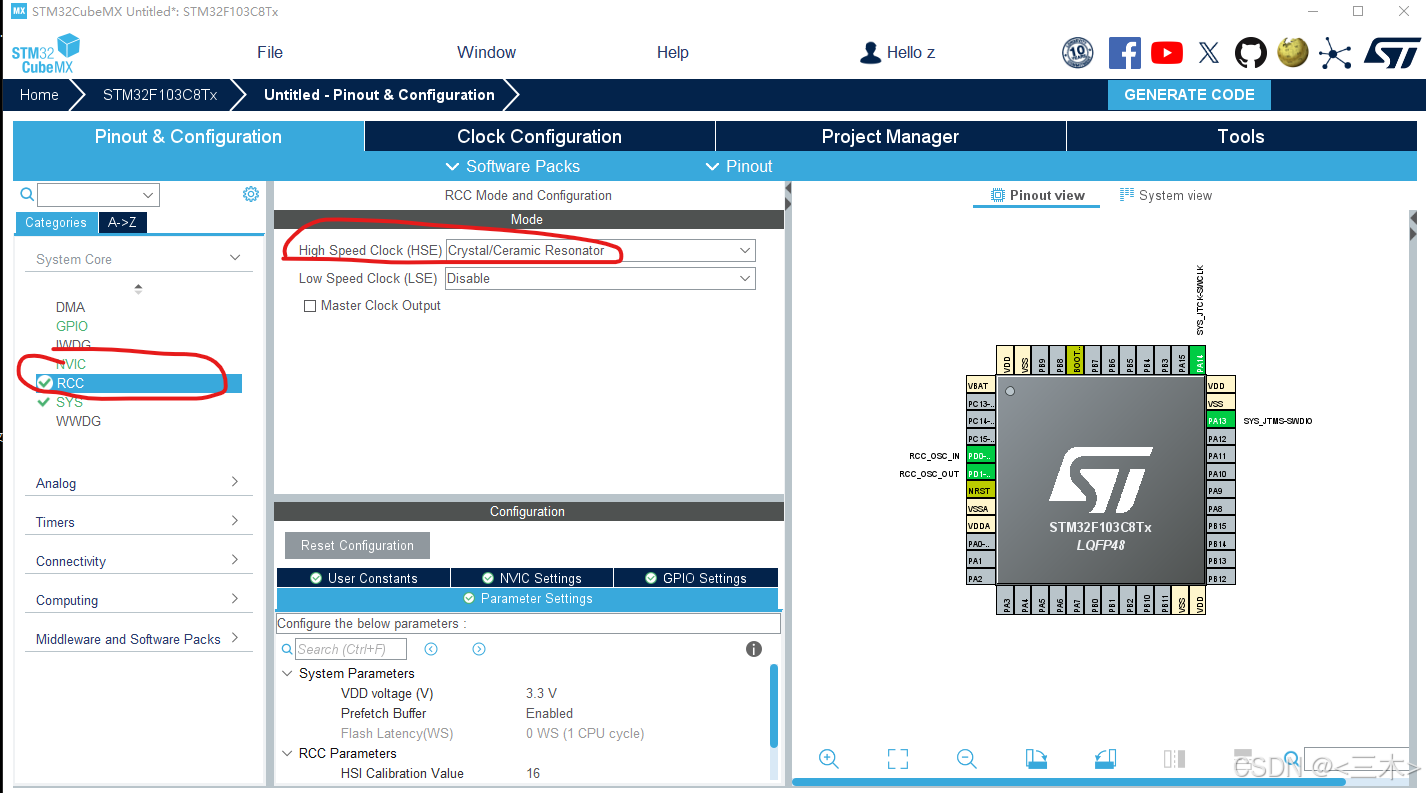1426x793 pixels.
Task: Switch to Clock Configuration tab
Action: click(539, 137)
